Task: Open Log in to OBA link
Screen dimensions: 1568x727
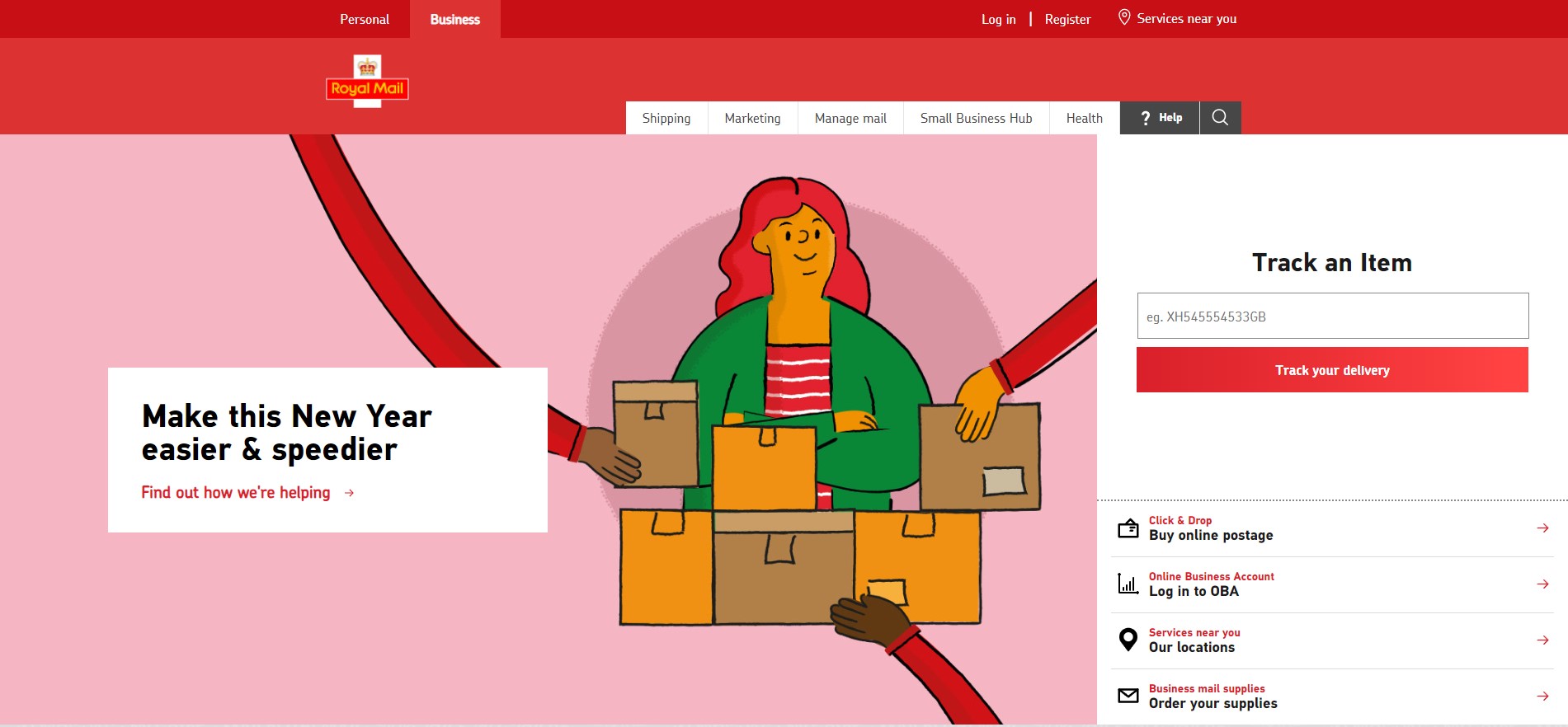Action: click(1332, 584)
